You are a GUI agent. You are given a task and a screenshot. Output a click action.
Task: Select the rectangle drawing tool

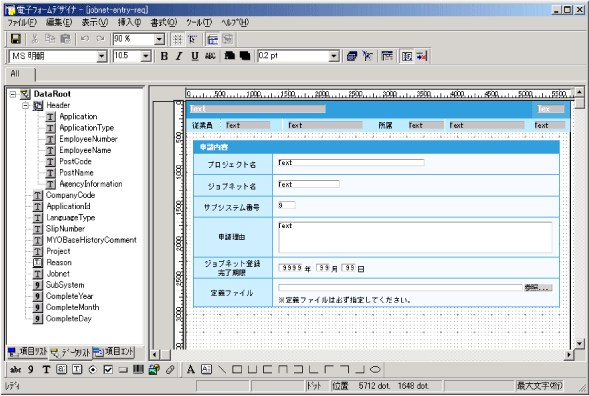tap(237, 370)
